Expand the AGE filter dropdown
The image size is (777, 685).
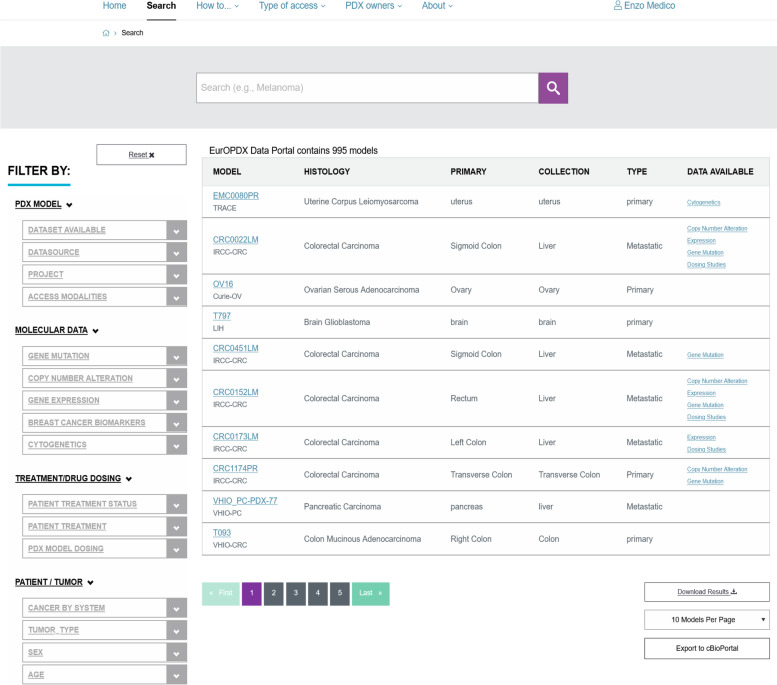105,675
